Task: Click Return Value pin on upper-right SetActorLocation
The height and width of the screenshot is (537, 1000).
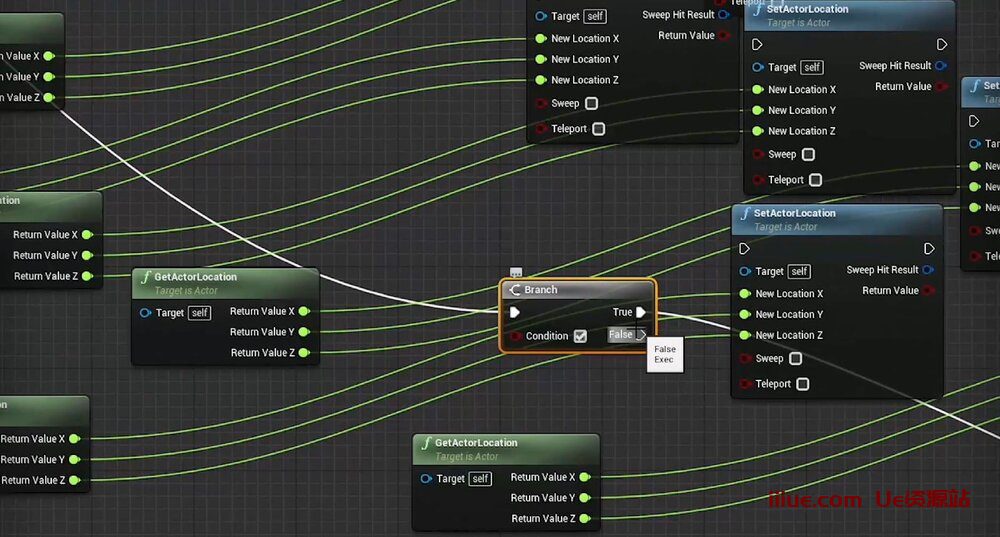Action: pyautogui.click(x=941, y=86)
